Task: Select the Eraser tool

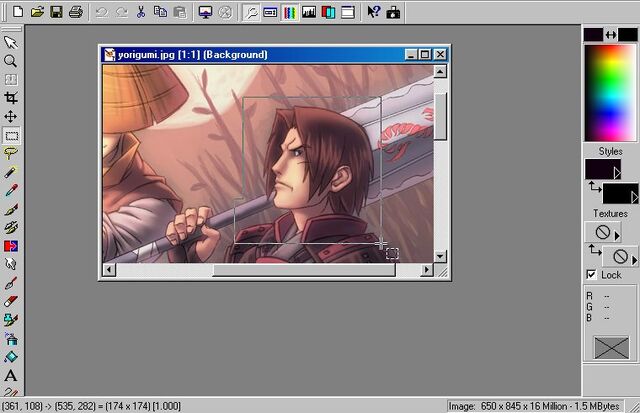Action: [11, 301]
